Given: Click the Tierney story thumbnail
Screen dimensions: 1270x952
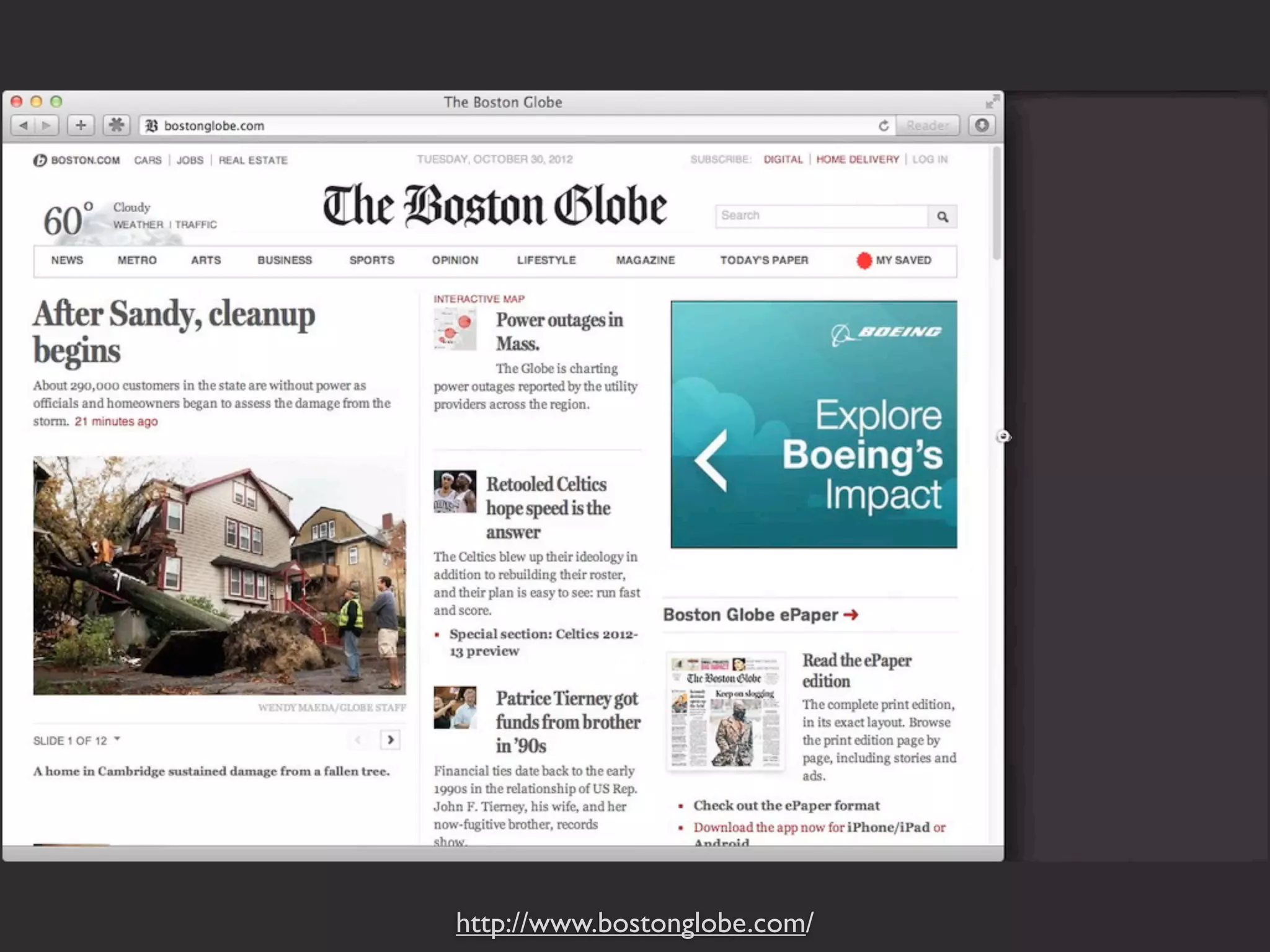Looking at the screenshot, I should (455, 707).
